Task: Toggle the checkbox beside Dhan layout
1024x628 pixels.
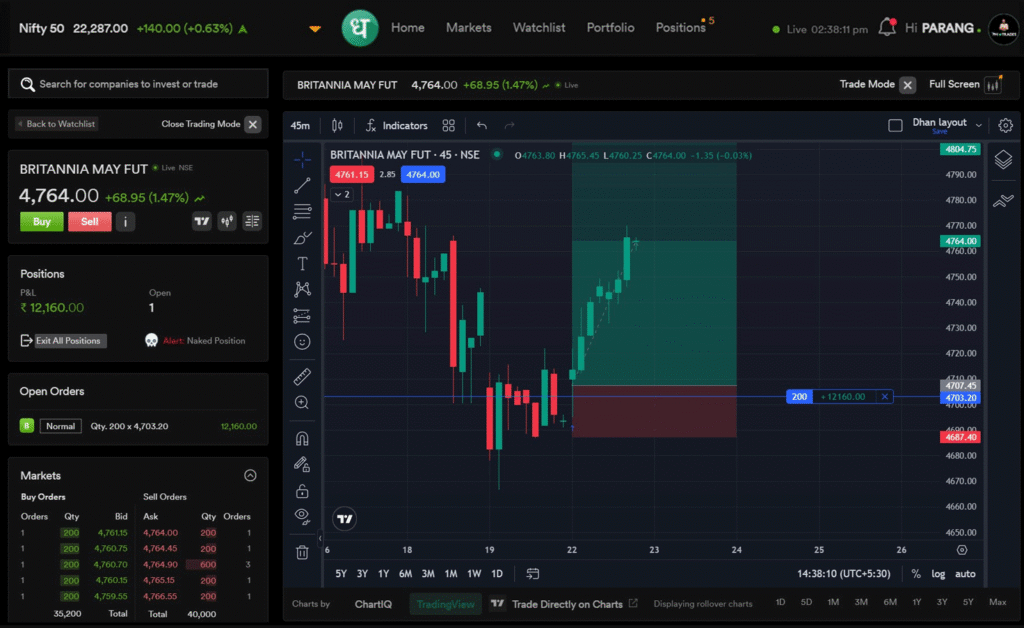Action: (895, 126)
